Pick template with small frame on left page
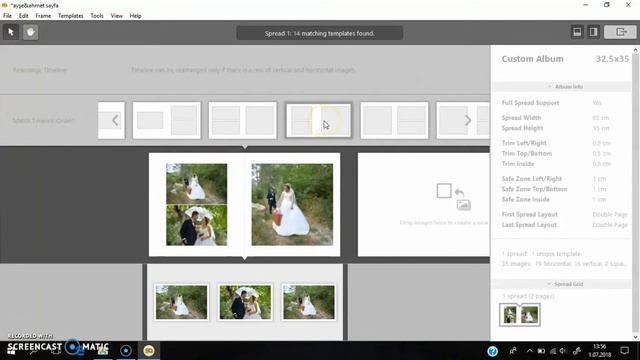 [x=167, y=120]
